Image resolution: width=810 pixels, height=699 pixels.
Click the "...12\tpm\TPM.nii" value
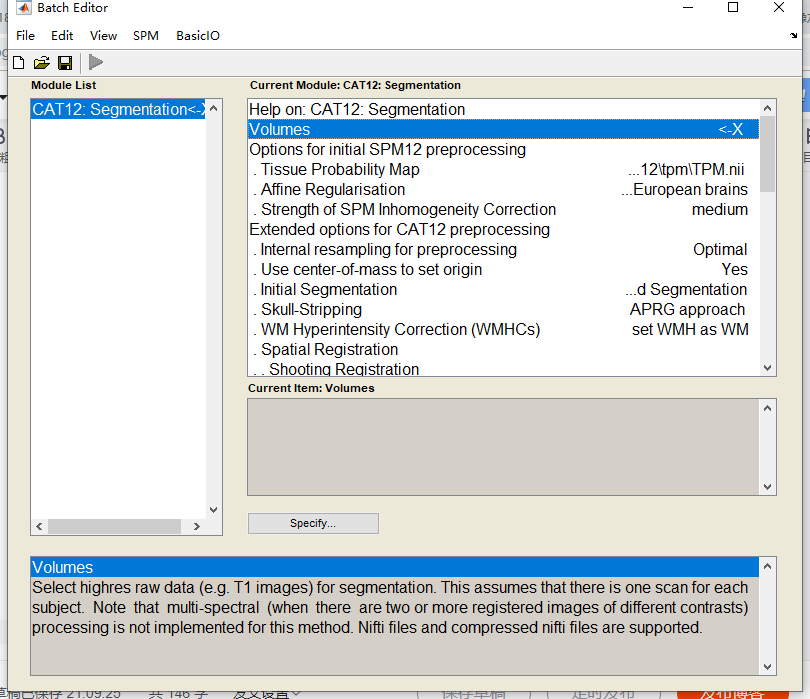pos(686,169)
